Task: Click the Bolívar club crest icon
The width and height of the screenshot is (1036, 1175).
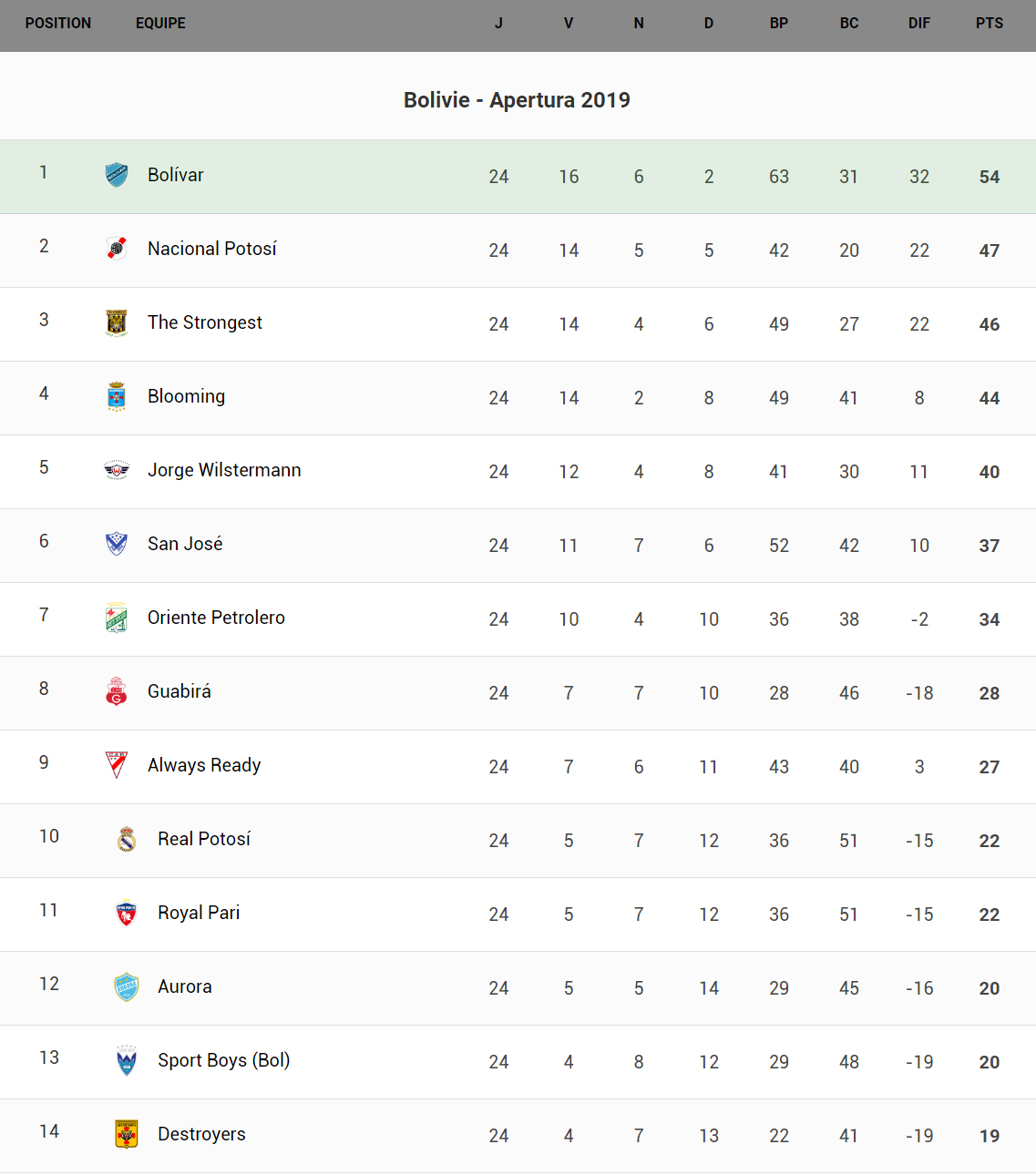Action: point(117,175)
